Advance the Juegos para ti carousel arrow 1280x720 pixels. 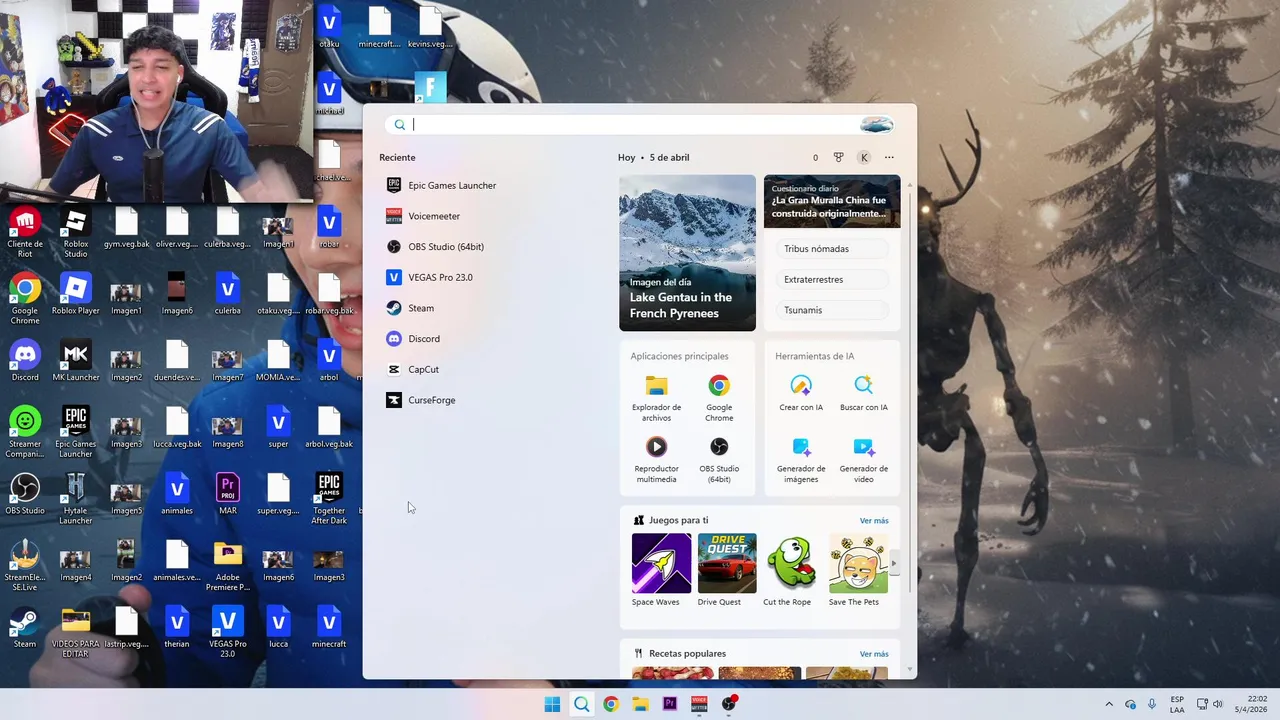click(893, 564)
